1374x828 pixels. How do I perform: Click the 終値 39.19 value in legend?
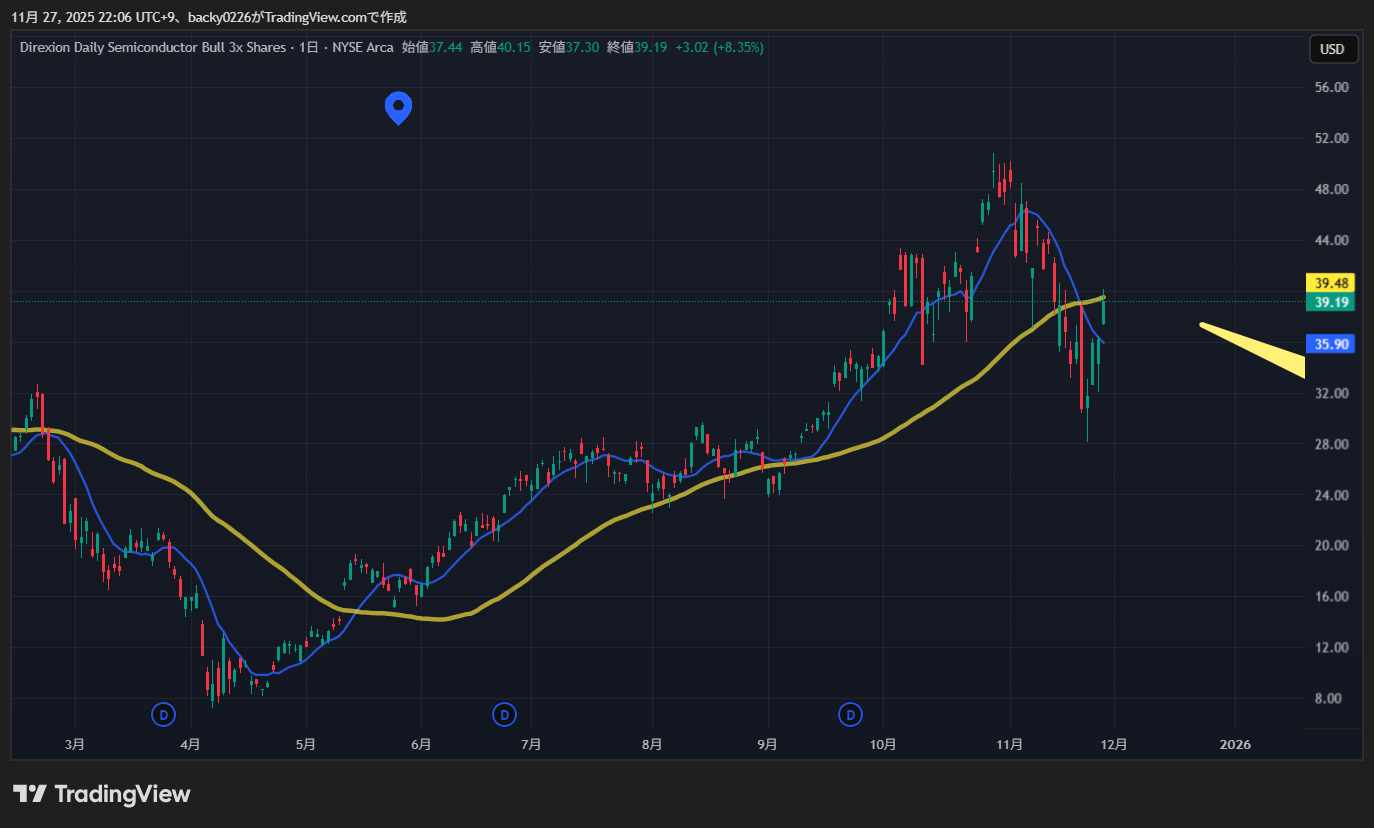pos(651,47)
